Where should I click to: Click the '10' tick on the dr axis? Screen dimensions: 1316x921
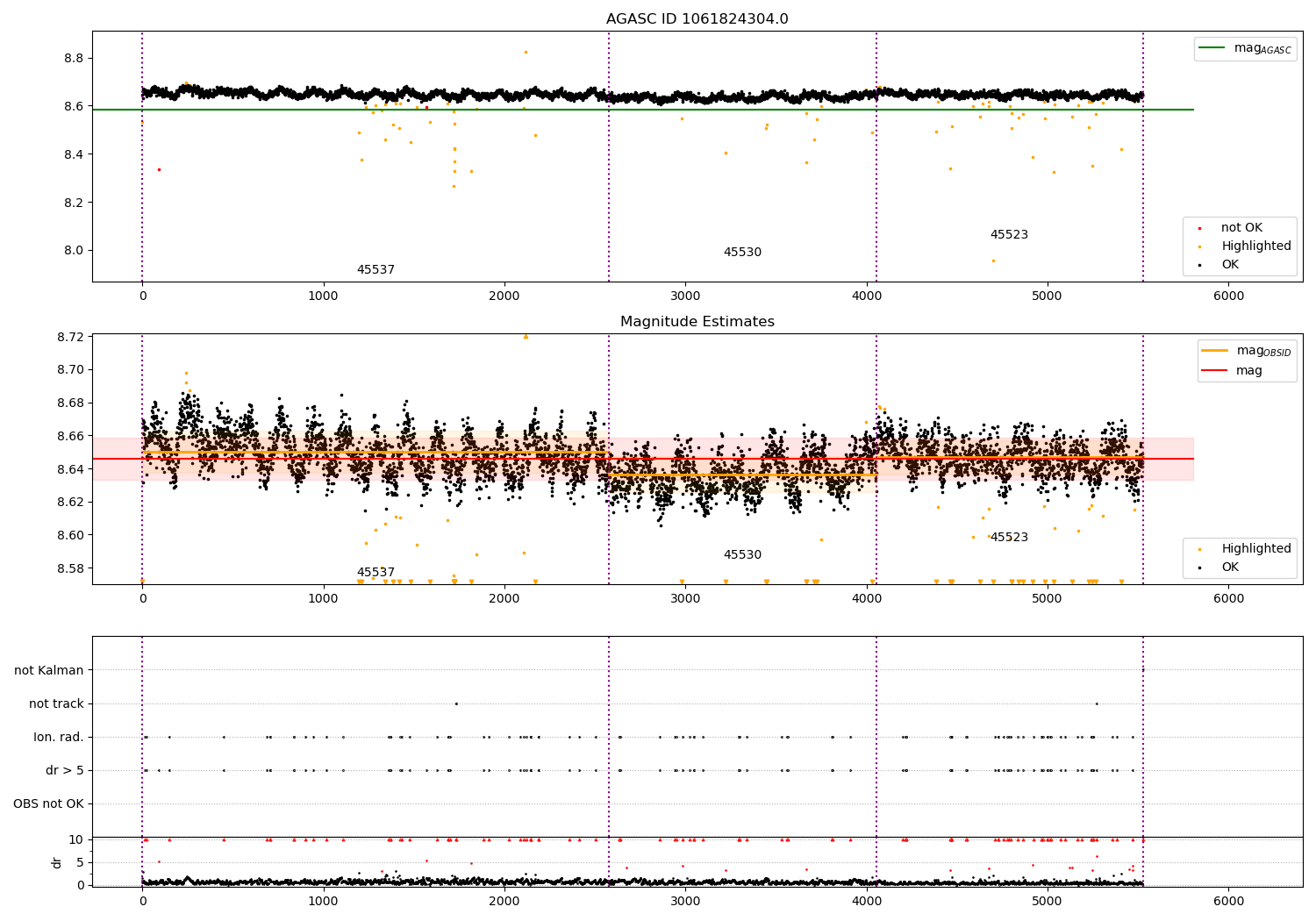76,839
